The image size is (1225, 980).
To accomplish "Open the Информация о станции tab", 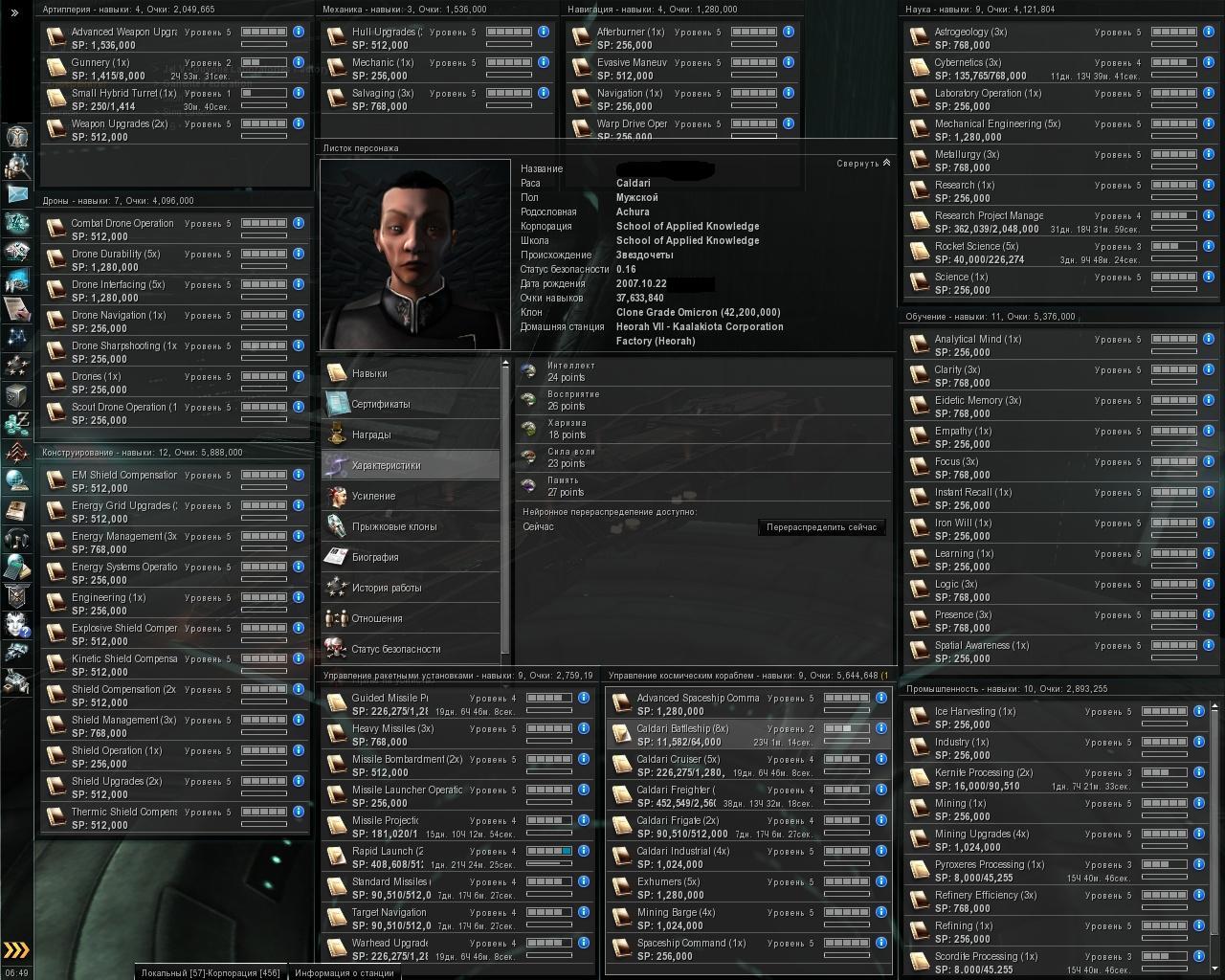I will (345, 973).
